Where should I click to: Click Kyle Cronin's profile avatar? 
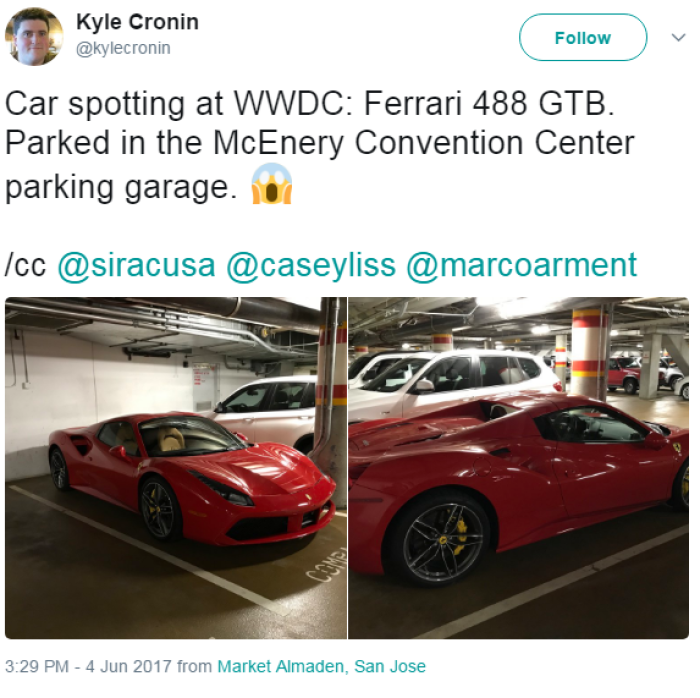pos(34,37)
